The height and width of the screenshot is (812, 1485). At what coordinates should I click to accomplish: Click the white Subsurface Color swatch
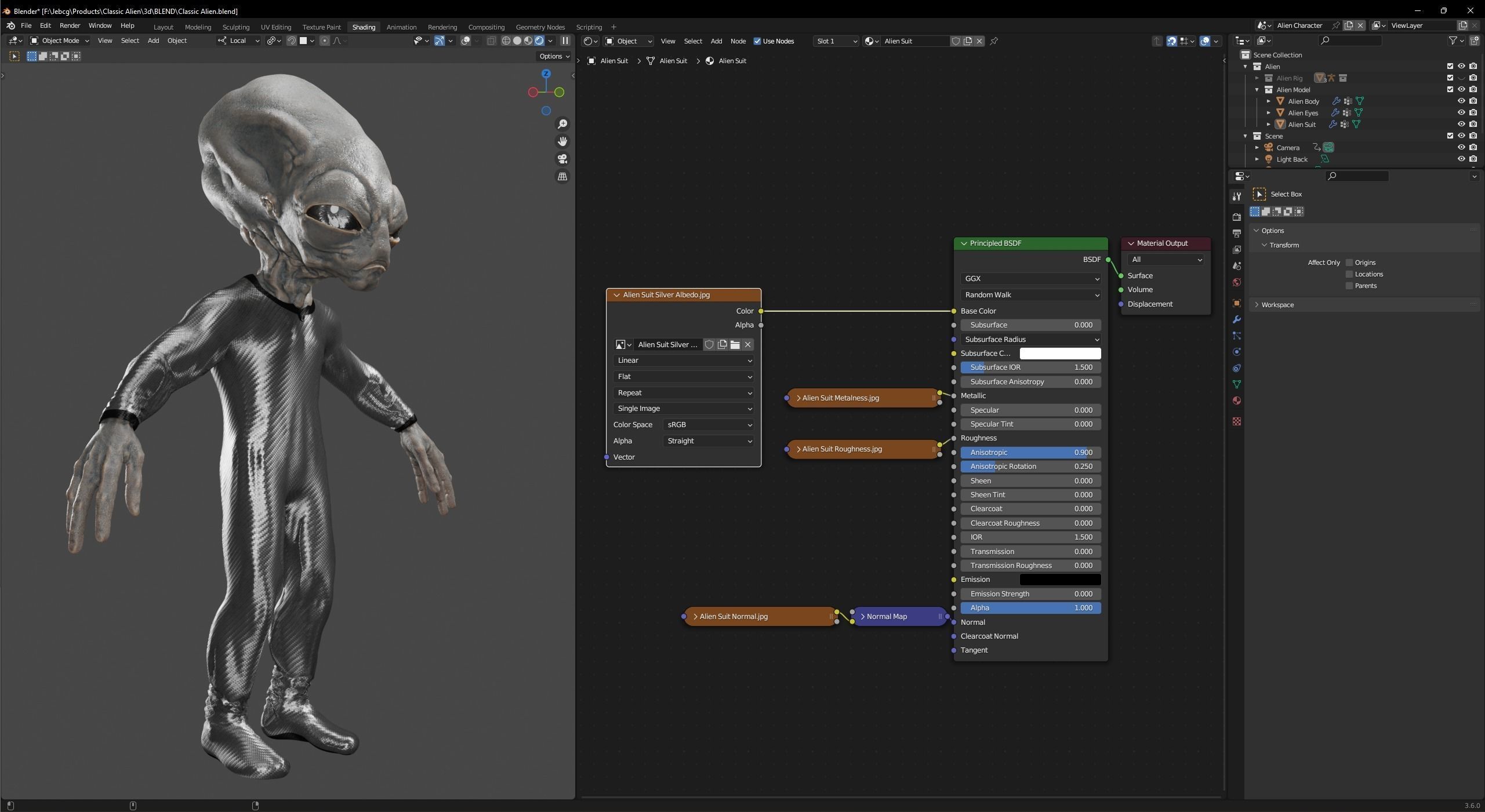click(1060, 354)
